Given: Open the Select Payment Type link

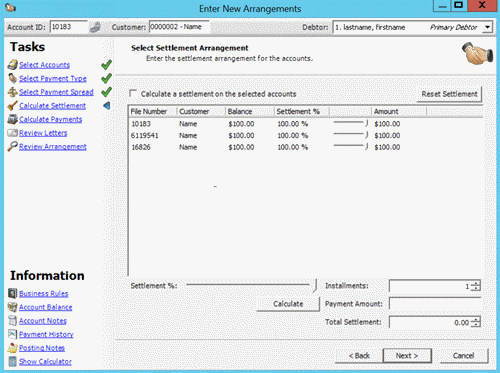Looking at the screenshot, I should (x=53, y=79).
